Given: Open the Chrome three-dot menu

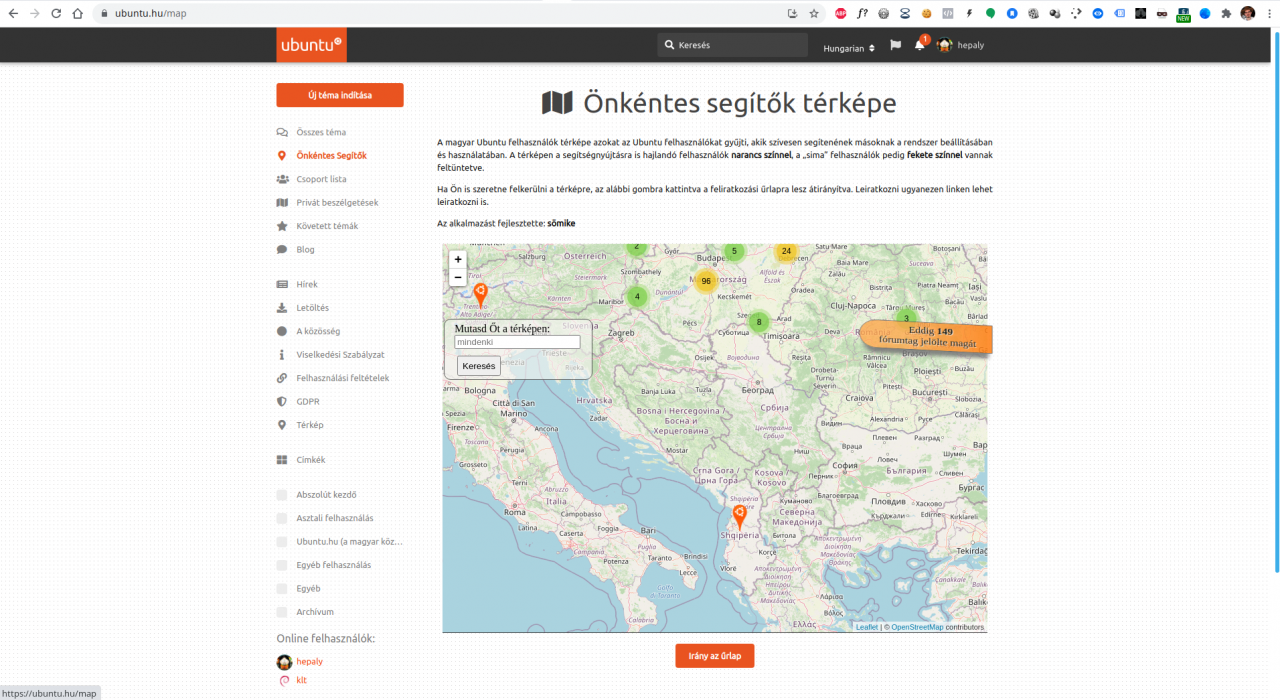Looking at the screenshot, I should click(1269, 13).
